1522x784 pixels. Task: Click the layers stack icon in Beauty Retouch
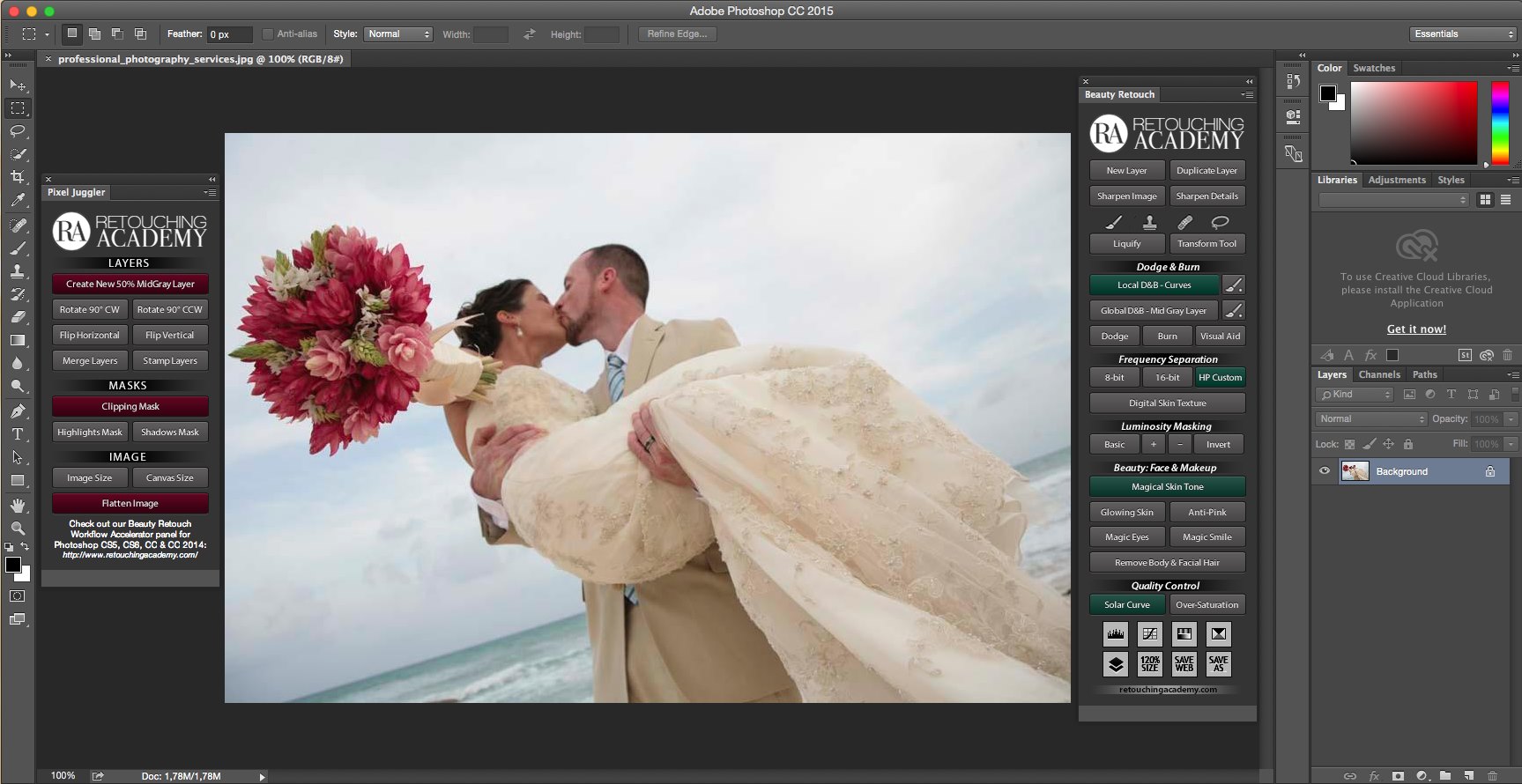coord(1116,663)
